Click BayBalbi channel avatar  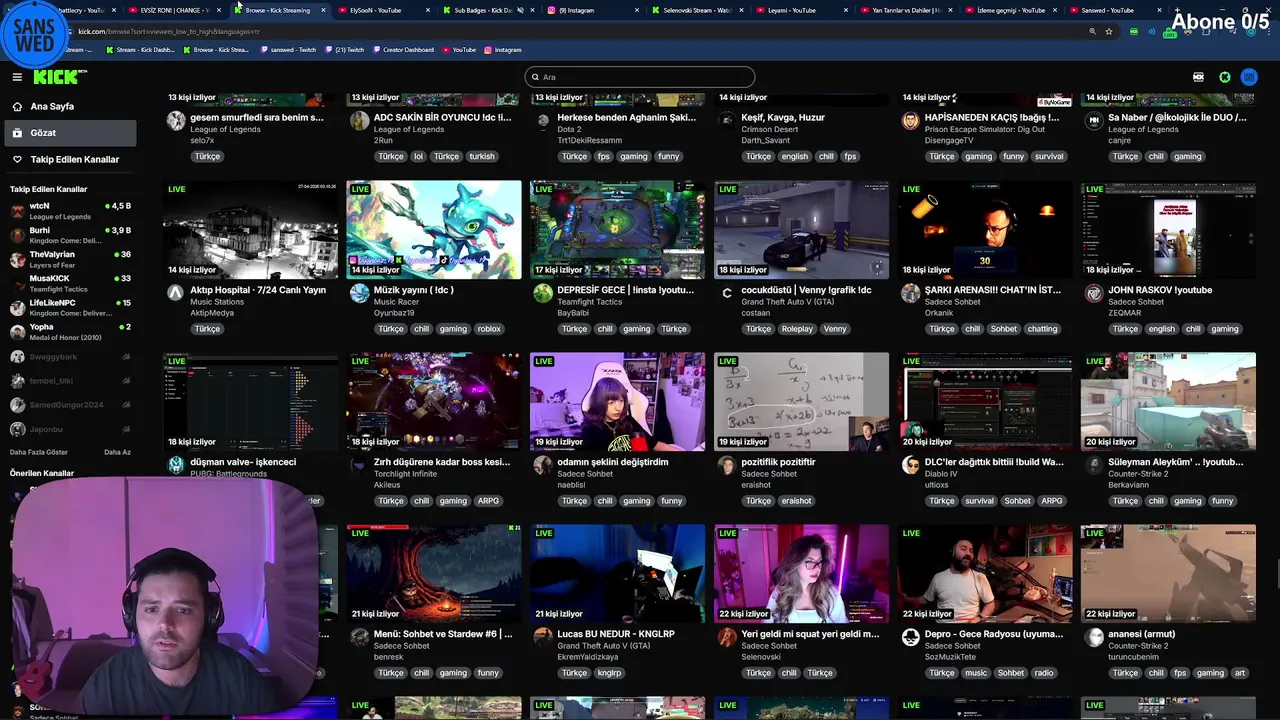(543, 293)
